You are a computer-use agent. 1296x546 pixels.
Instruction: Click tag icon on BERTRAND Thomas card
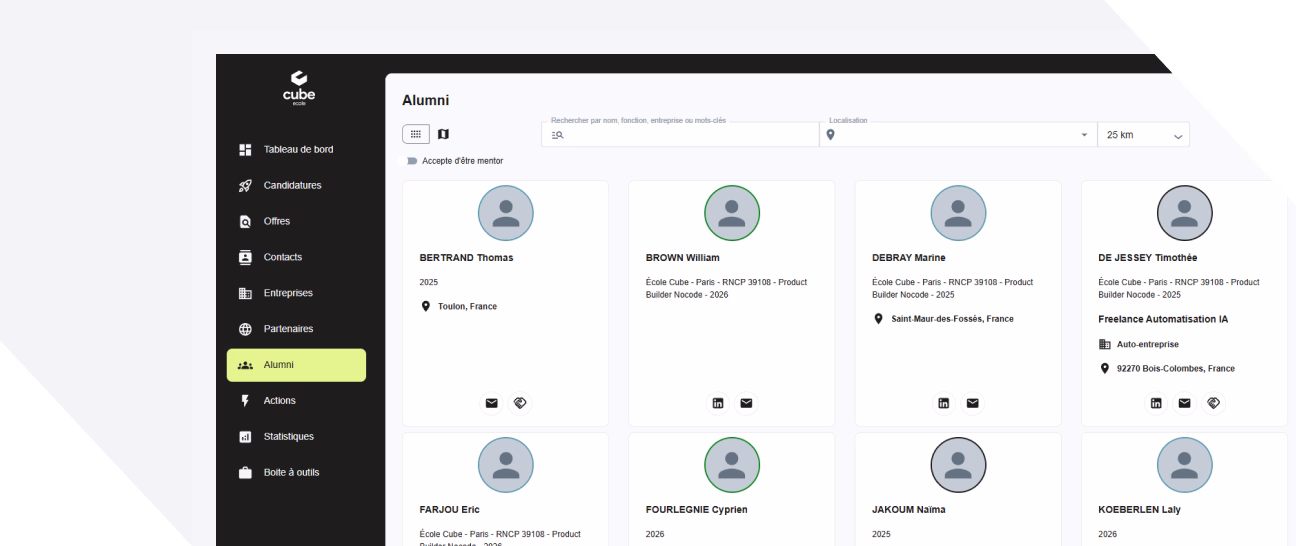coord(519,402)
